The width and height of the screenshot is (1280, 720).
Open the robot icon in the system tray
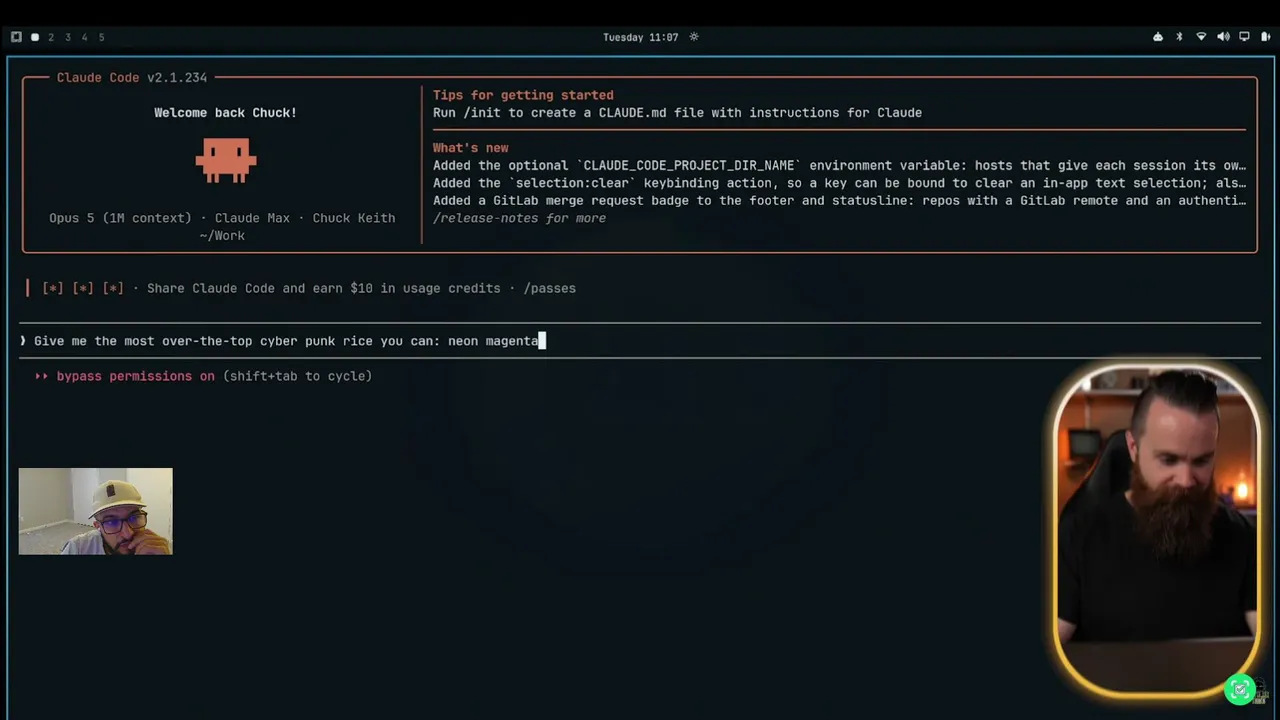(x=1158, y=37)
